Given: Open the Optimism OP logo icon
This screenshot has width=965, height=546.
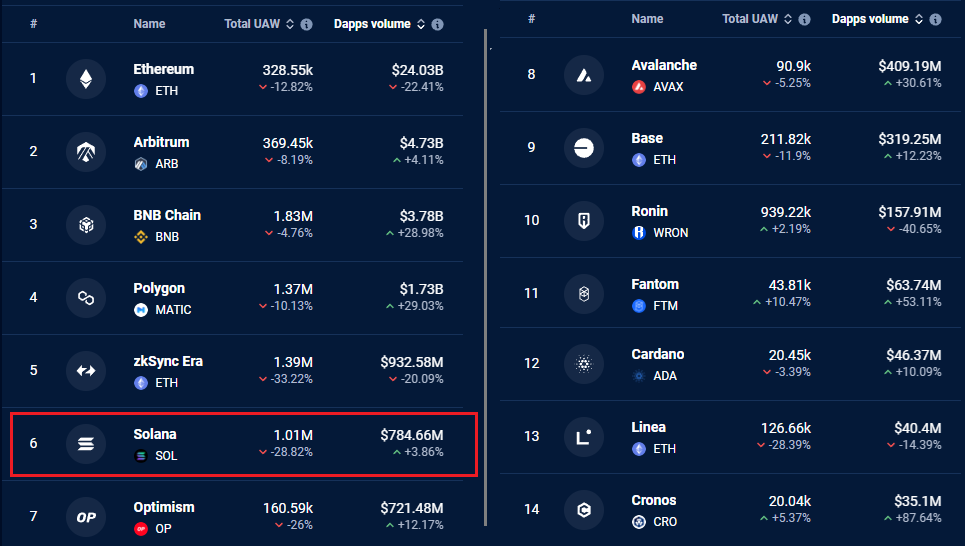Looking at the screenshot, I should (x=86, y=517).
